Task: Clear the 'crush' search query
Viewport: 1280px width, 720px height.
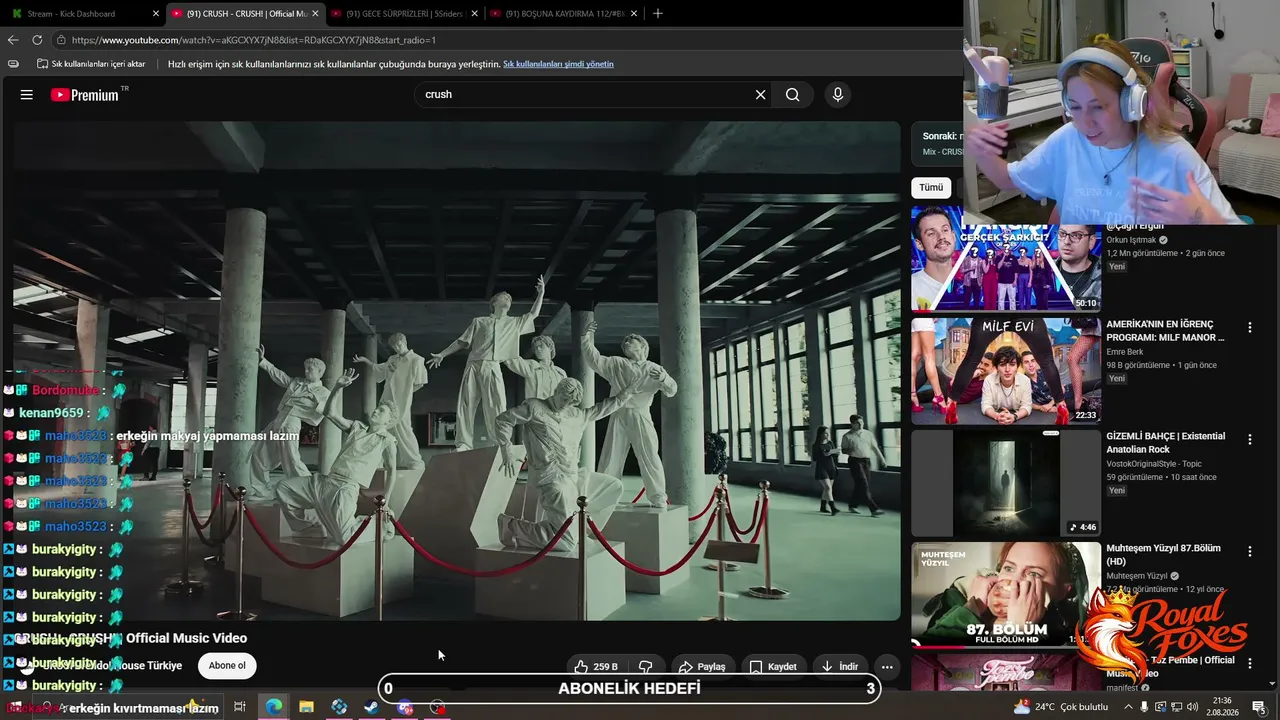Action: pos(760,95)
